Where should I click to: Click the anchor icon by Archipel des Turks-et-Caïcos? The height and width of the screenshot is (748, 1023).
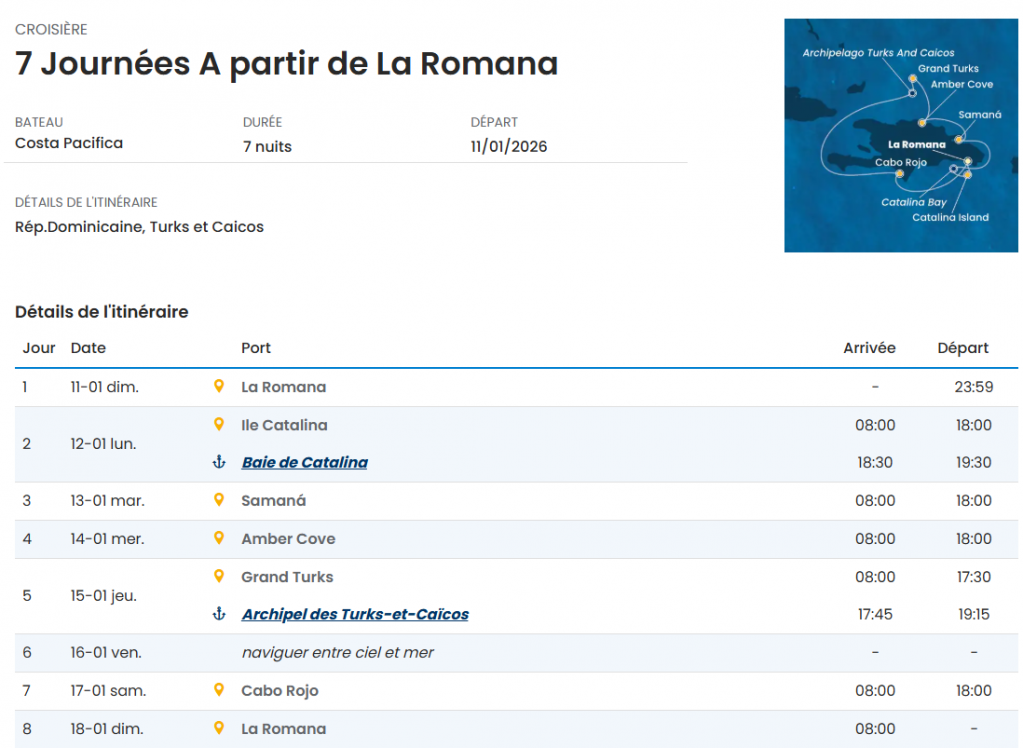pyautogui.click(x=219, y=614)
